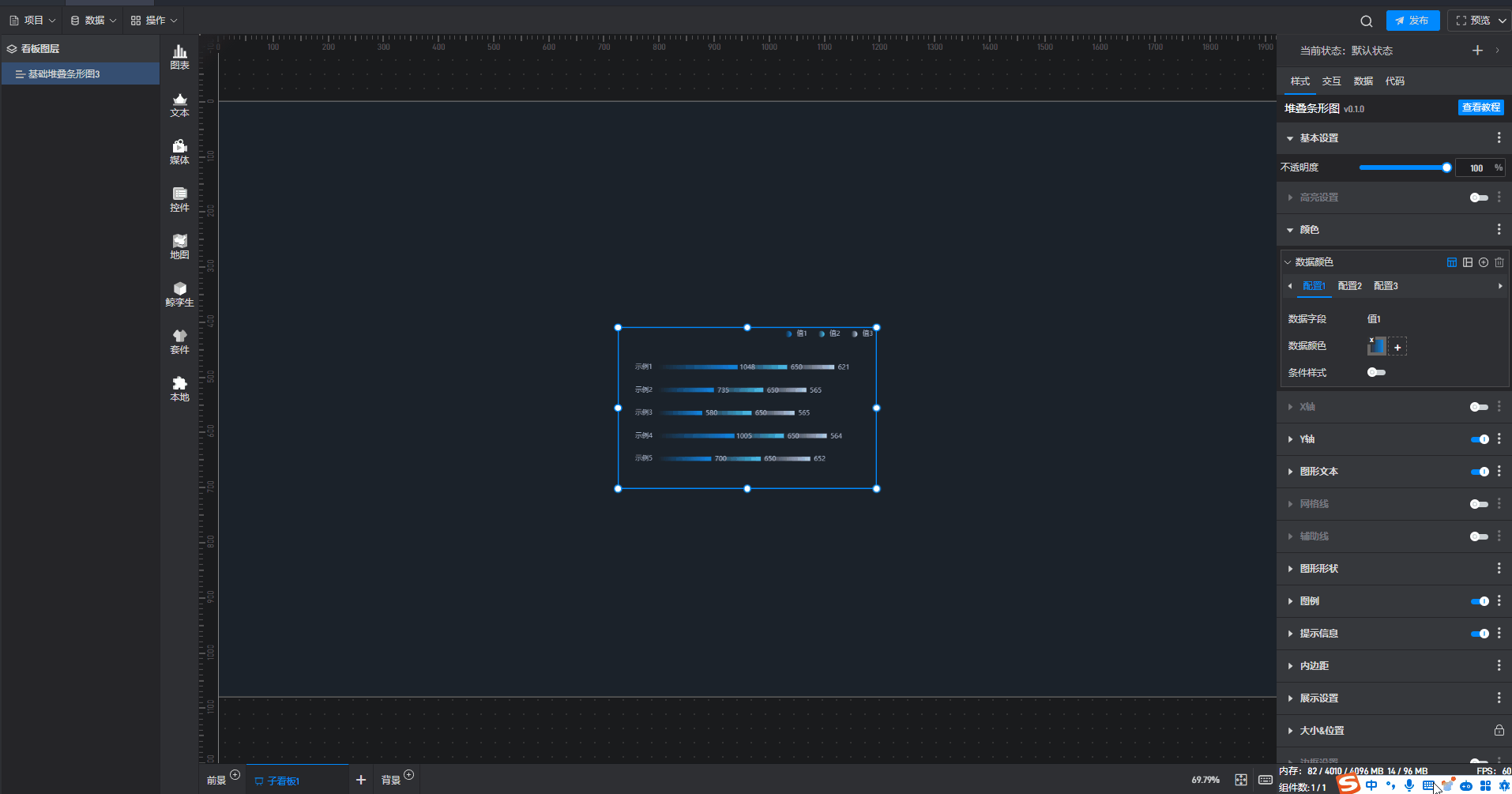
Task: Toggle Chinese 中 input mode indicator
Action: click(x=1371, y=785)
